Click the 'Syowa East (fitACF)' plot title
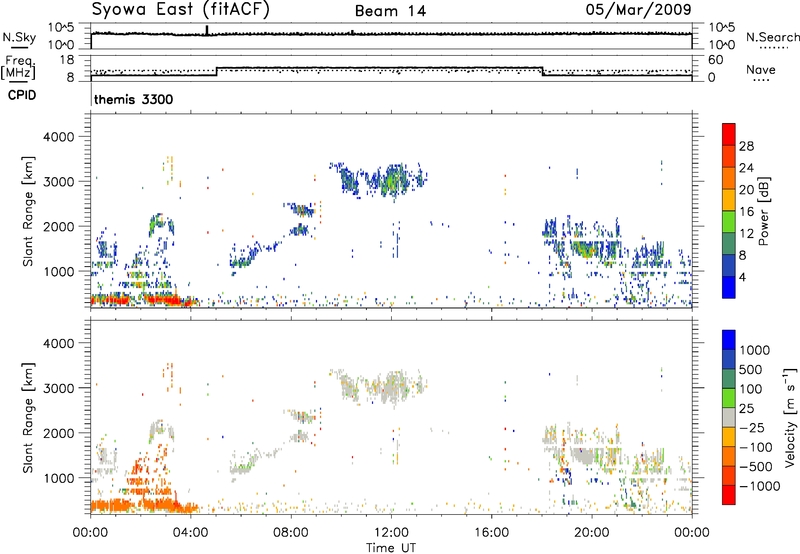This screenshot has height=554, width=800. pyautogui.click(x=180, y=9)
